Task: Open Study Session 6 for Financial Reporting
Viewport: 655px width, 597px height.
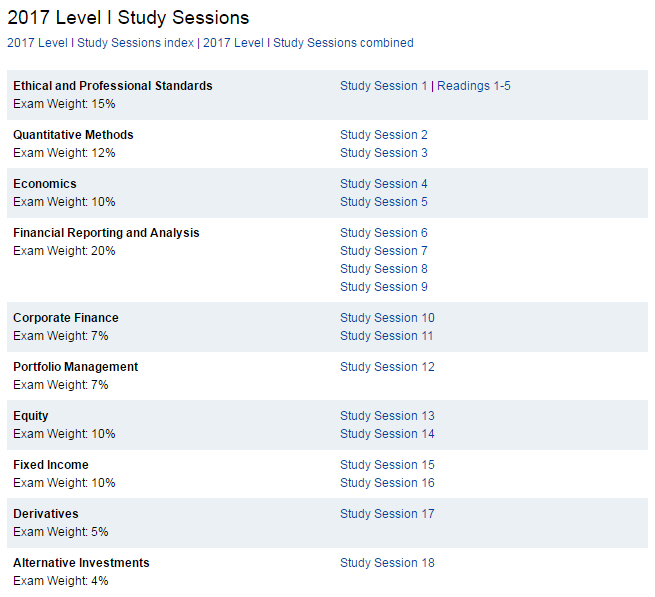Action: pyautogui.click(x=384, y=233)
